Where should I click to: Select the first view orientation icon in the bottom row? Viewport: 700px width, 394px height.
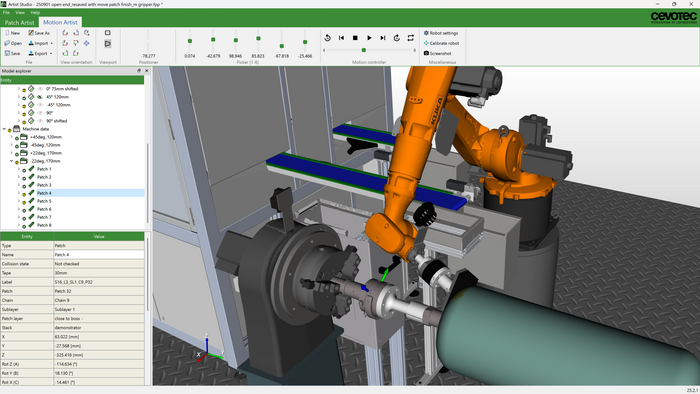click(x=65, y=53)
